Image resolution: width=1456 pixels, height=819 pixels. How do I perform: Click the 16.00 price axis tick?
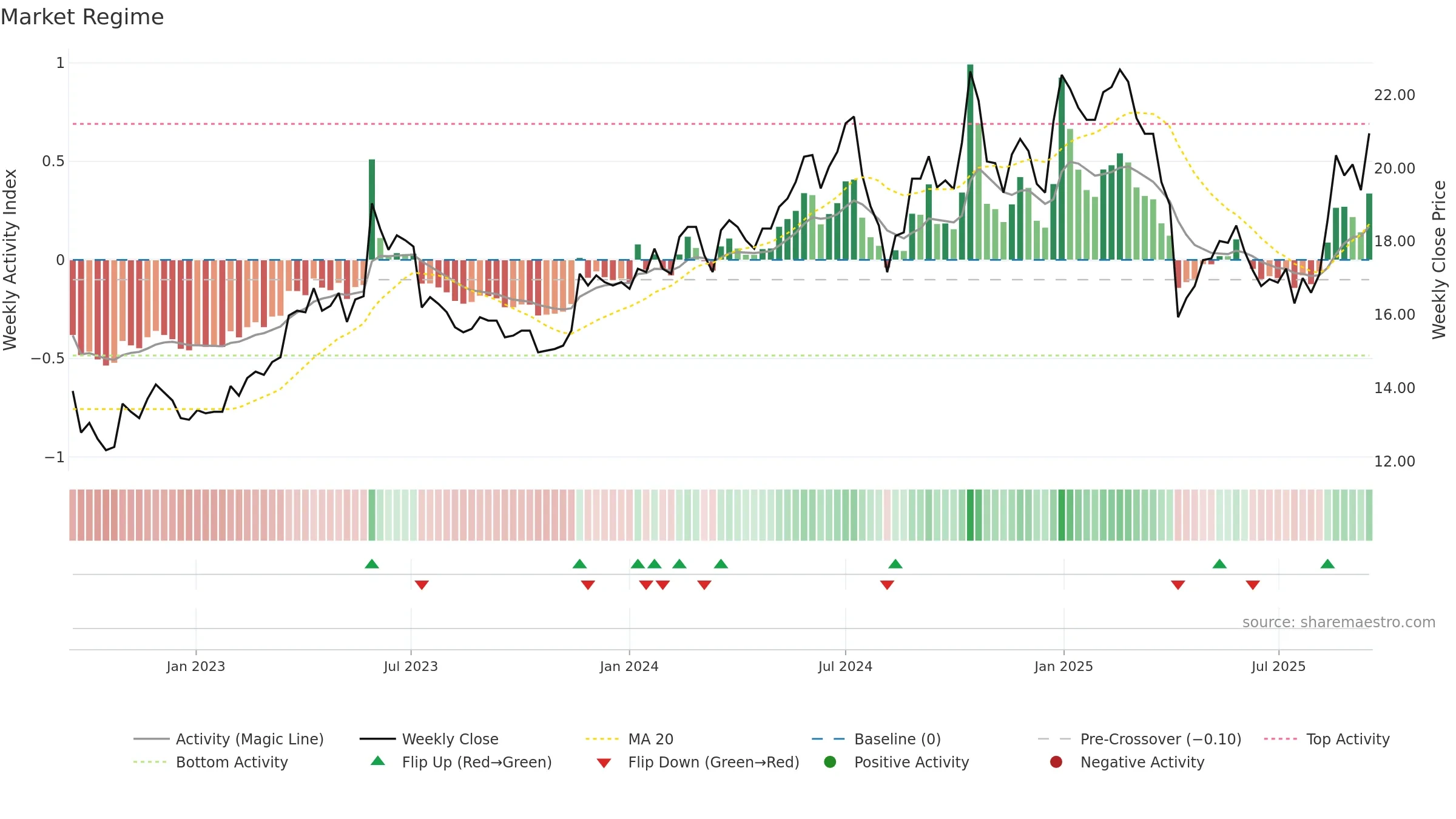pos(1395,314)
